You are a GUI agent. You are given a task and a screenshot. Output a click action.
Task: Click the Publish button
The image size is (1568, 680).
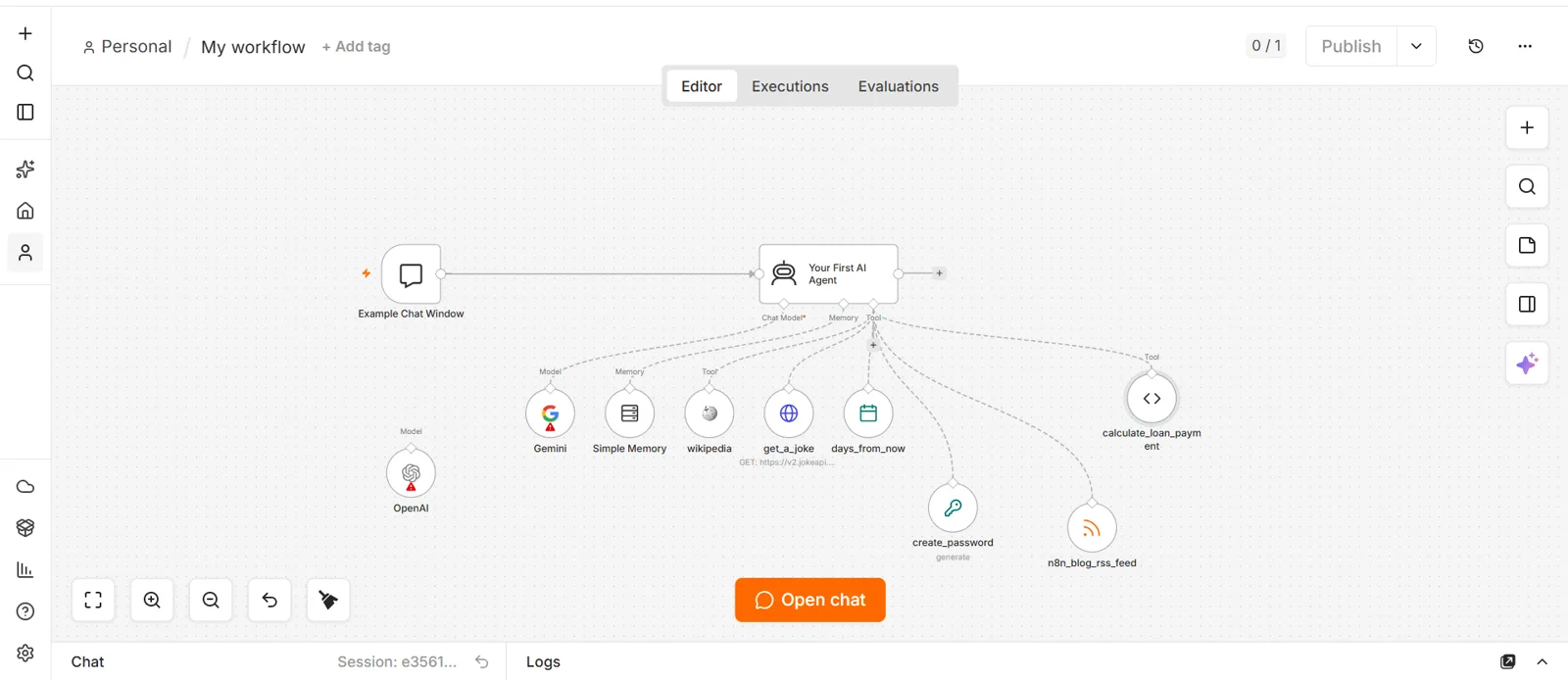pyautogui.click(x=1351, y=46)
